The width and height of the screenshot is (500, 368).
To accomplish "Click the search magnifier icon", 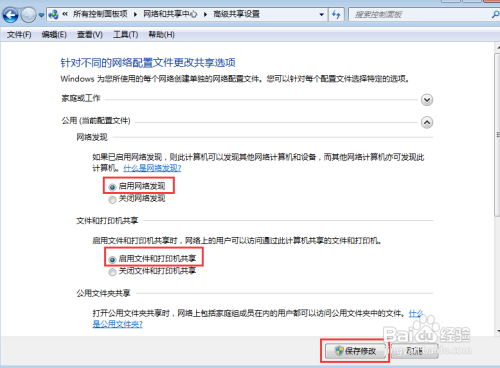I will tap(495, 14).
